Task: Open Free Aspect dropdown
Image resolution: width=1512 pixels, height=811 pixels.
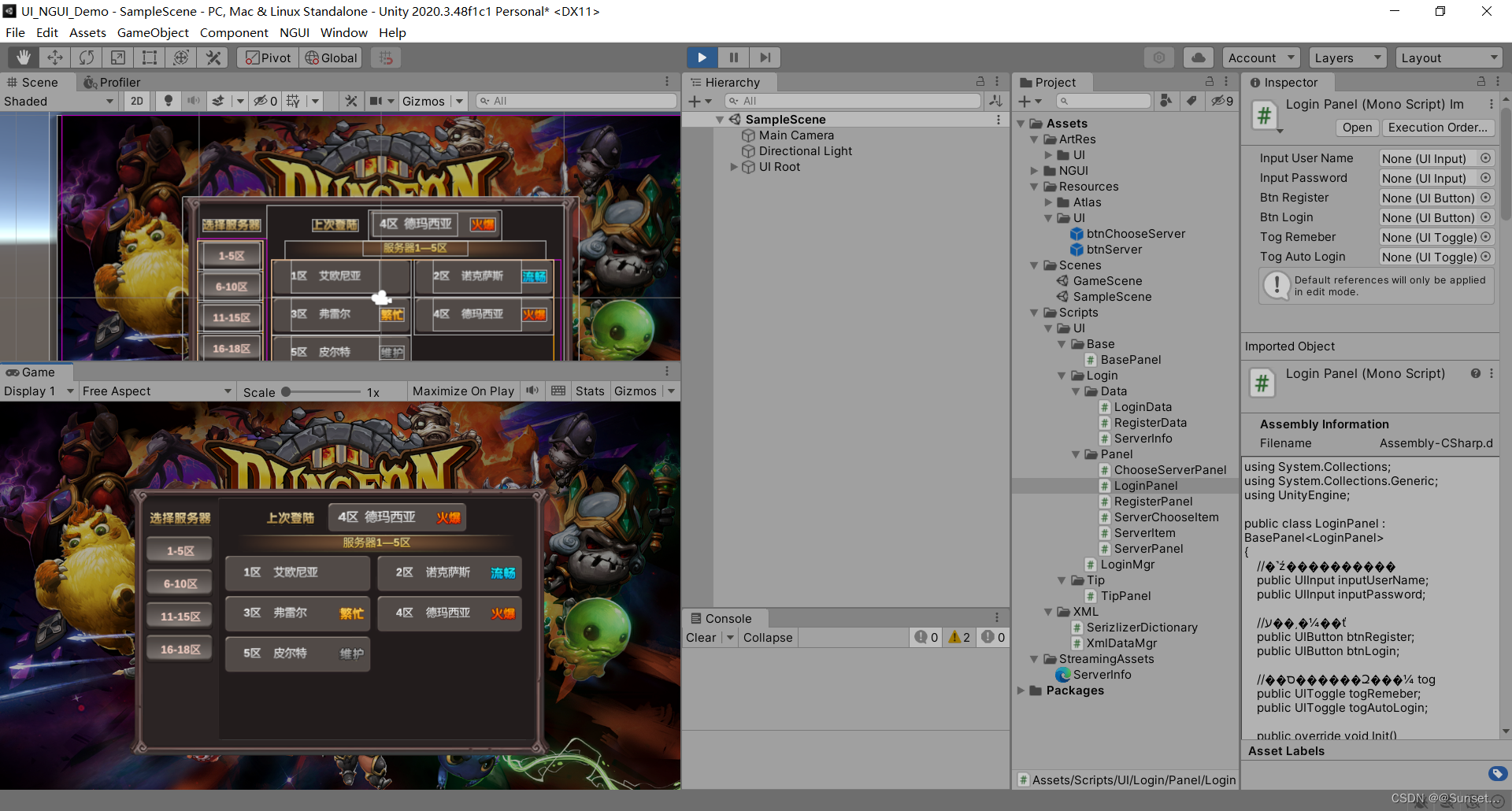Action: tap(157, 391)
